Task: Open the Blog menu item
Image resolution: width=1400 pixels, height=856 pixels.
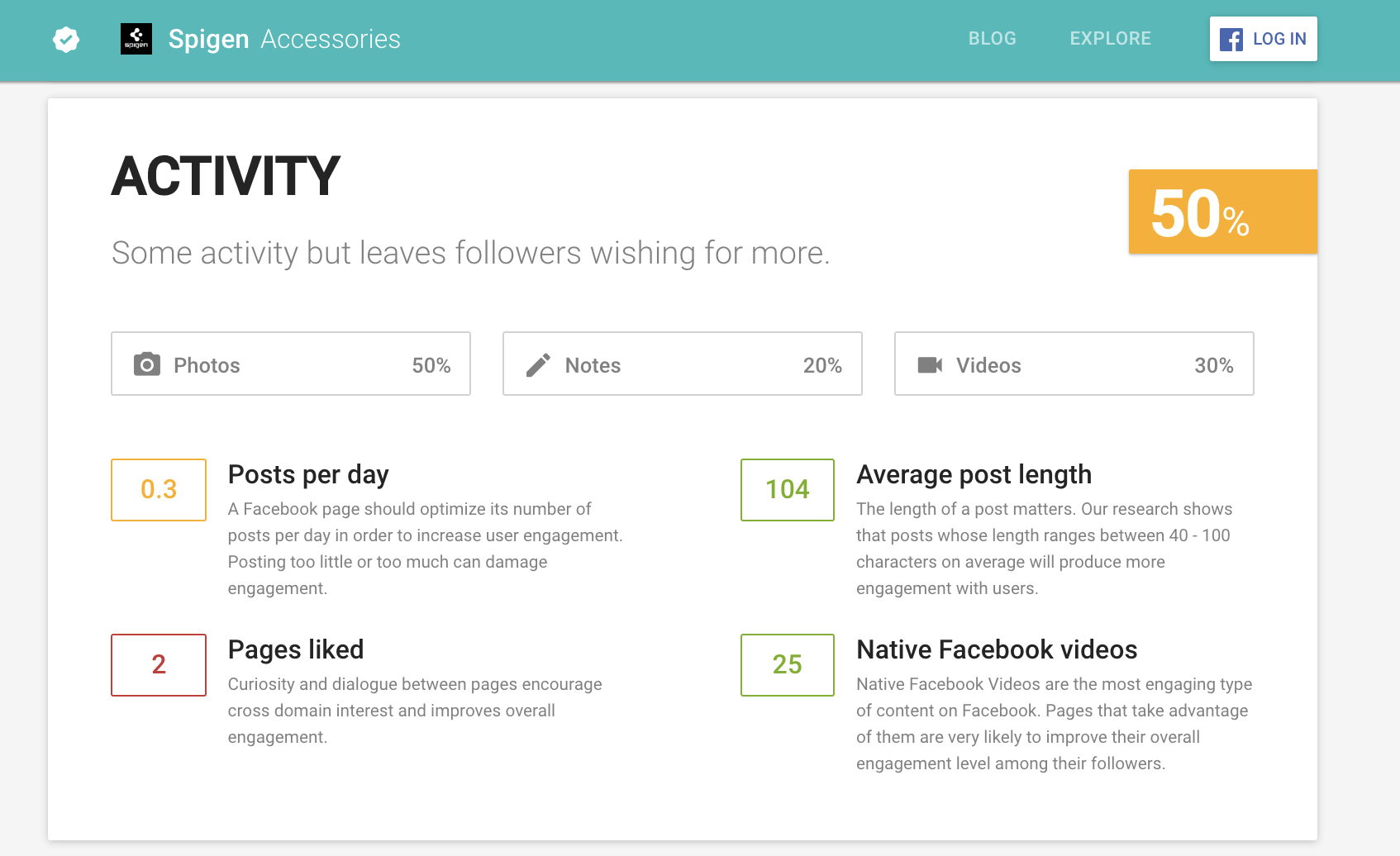Action: click(993, 39)
